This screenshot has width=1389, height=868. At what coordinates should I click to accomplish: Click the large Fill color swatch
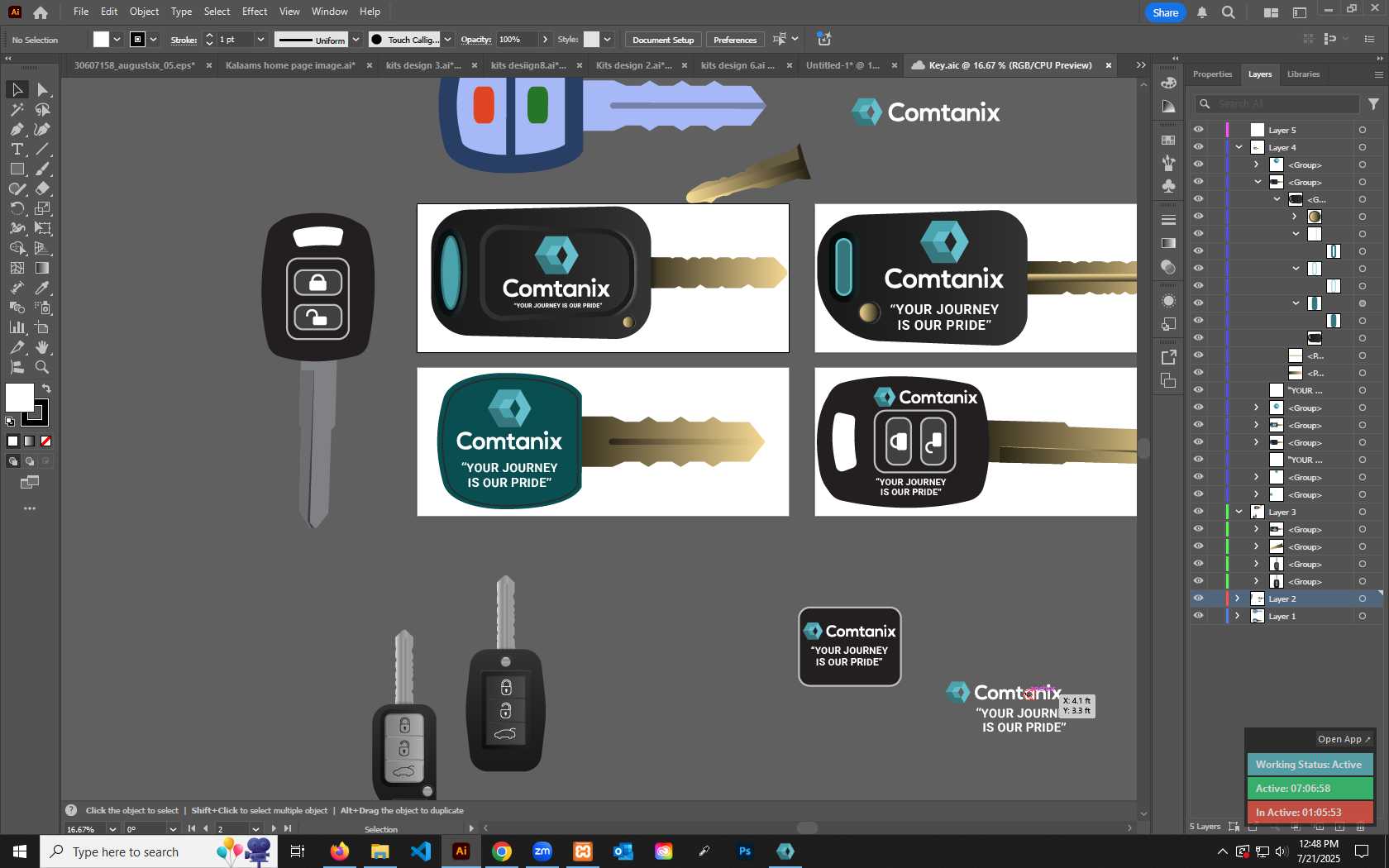(19, 398)
